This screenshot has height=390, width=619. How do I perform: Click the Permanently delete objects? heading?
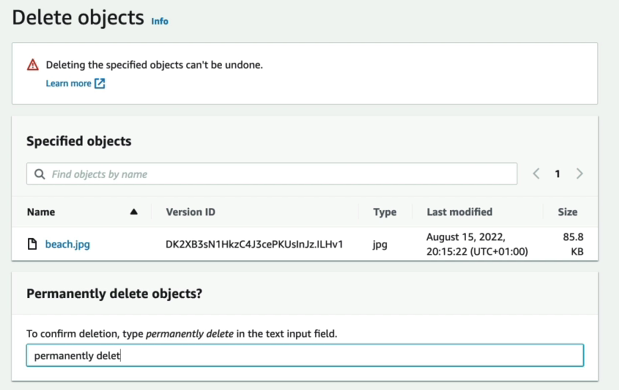(x=114, y=294)
